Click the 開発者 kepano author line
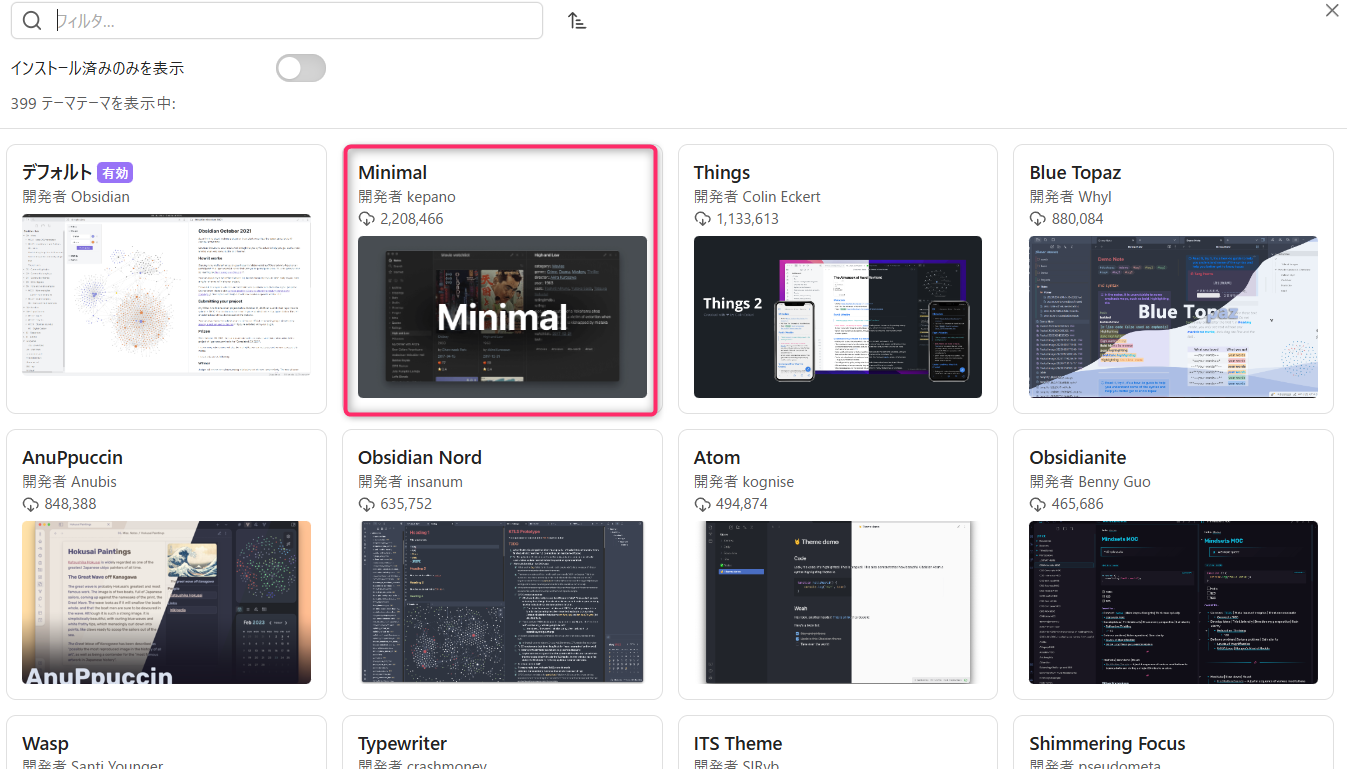Viewport: 1347px width, 769px height. tap(407, 196)
